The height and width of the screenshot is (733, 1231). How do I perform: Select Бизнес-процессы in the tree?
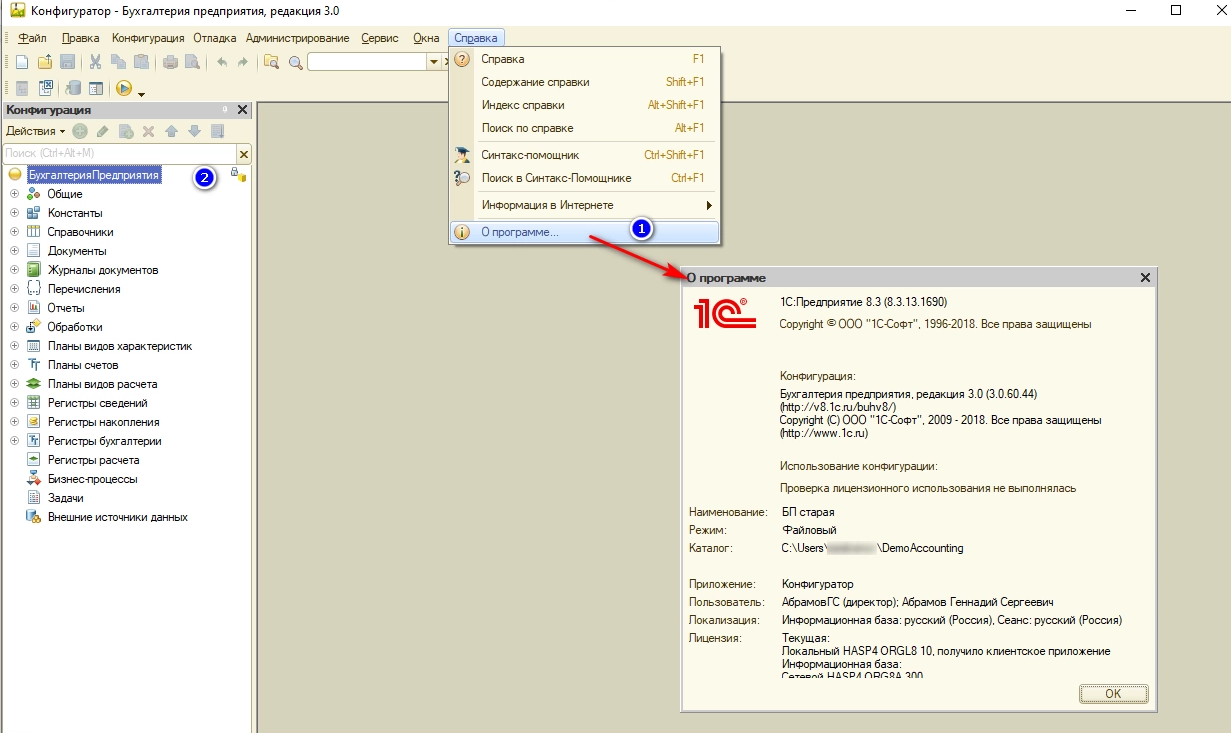pos(92,479)
